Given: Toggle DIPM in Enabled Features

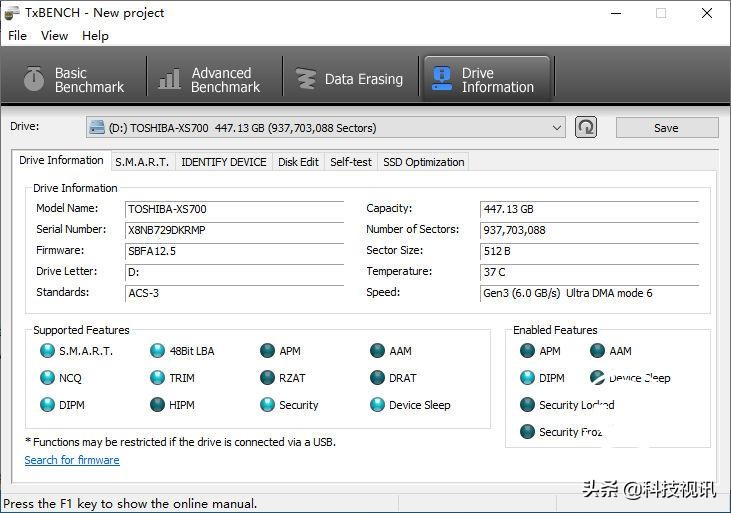Looking at the screenshot, I should 528,378.
